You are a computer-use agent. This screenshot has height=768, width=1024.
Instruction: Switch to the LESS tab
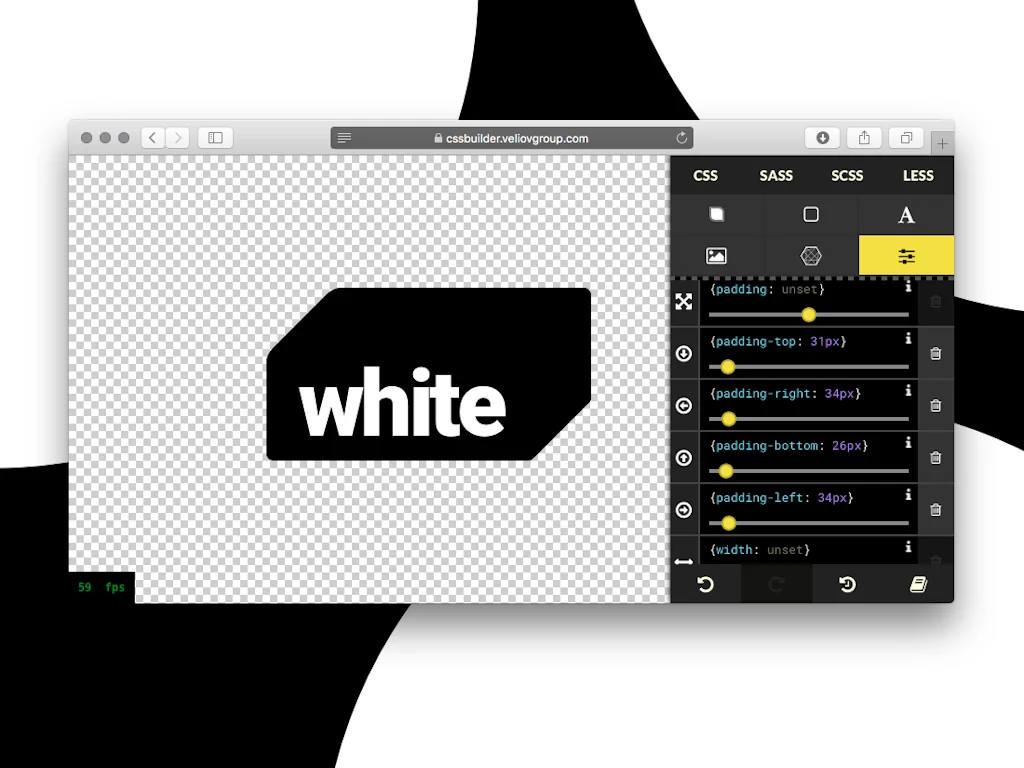pos(918,175)
